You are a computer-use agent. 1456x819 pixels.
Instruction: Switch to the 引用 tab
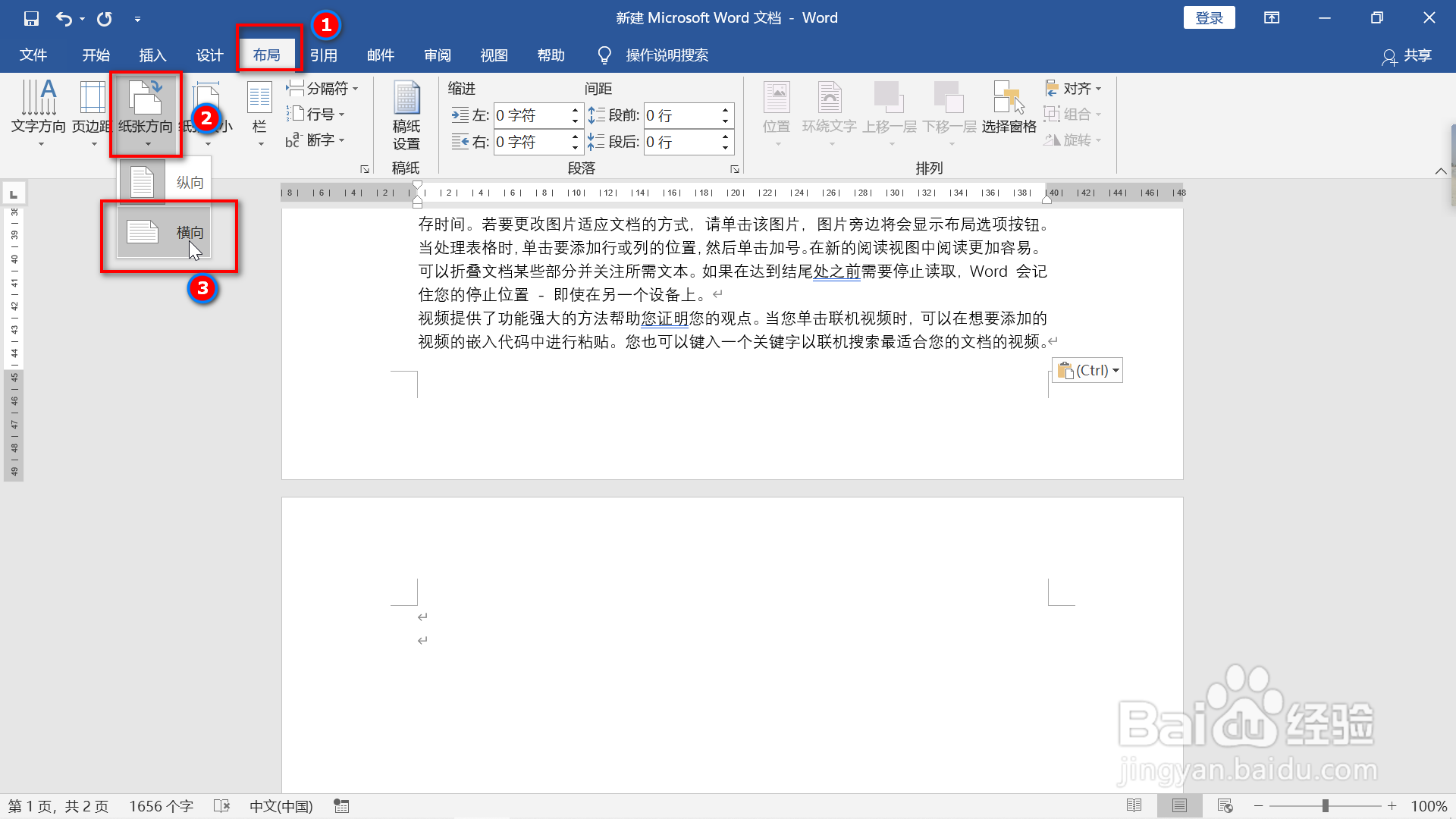(x=324, y=55)
